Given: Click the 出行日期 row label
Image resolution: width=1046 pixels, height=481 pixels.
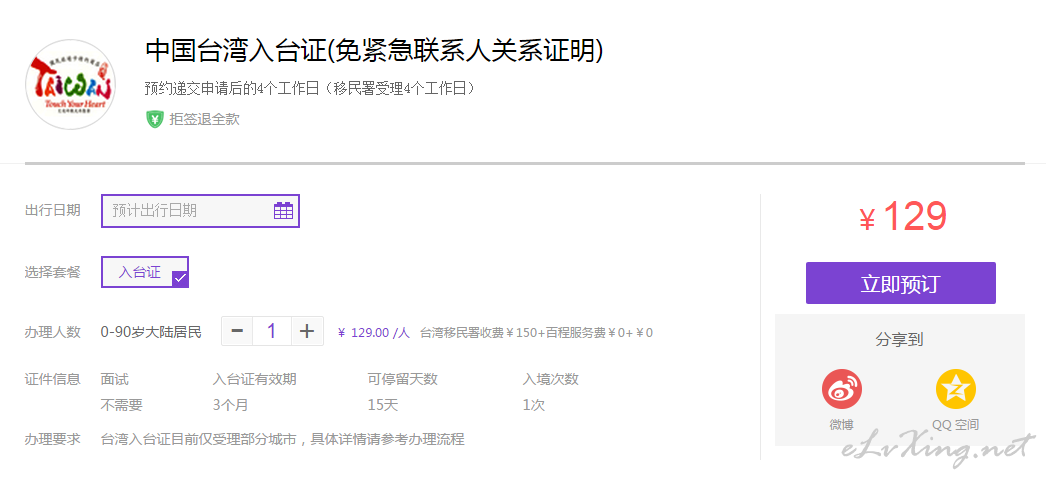Looking at the screenshot, I should coord(53,210).
